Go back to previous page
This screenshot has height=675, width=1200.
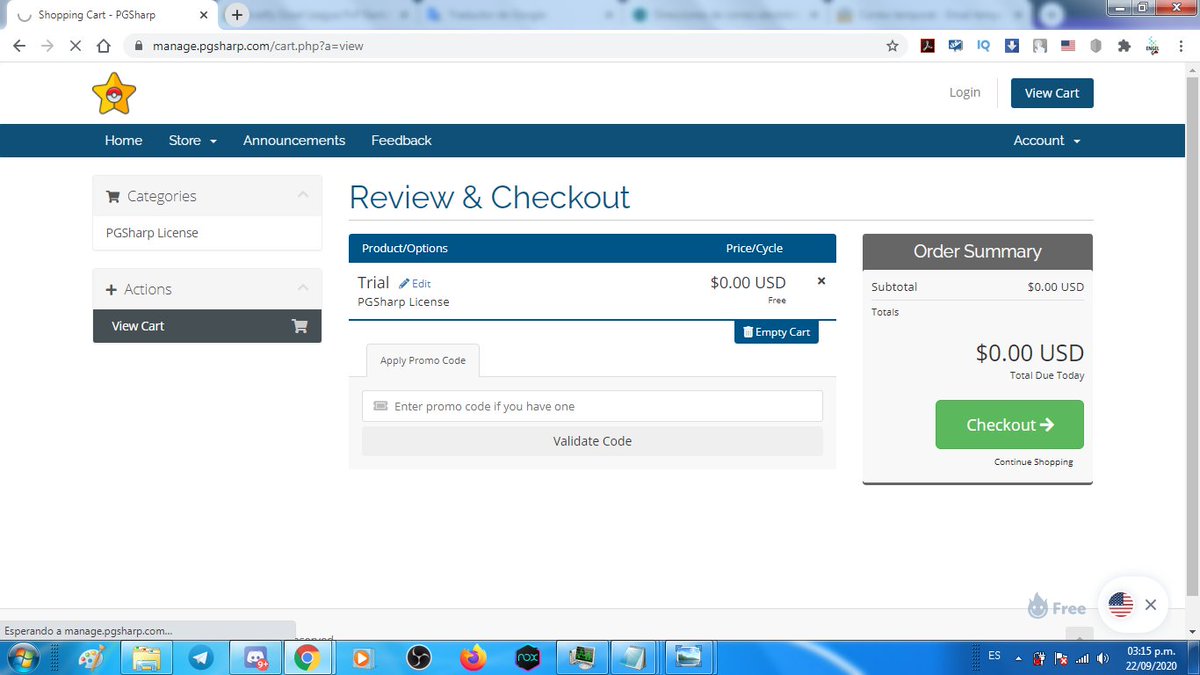[19, 46]
